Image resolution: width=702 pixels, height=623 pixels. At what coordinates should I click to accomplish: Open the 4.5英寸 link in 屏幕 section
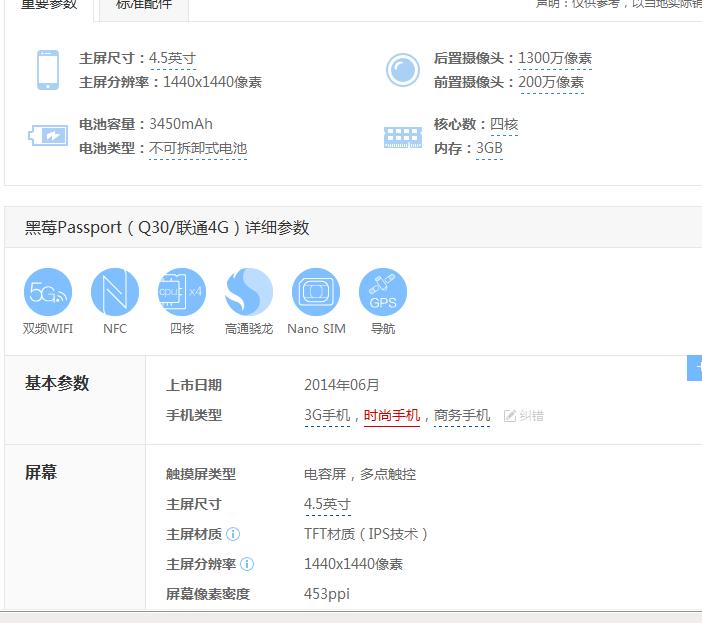327,504
